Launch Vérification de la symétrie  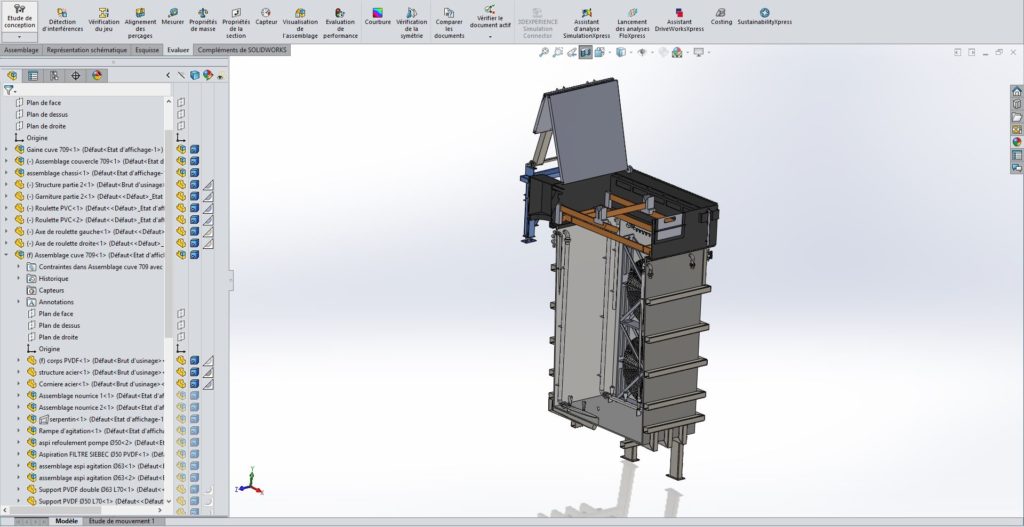[x=411, y=18]
